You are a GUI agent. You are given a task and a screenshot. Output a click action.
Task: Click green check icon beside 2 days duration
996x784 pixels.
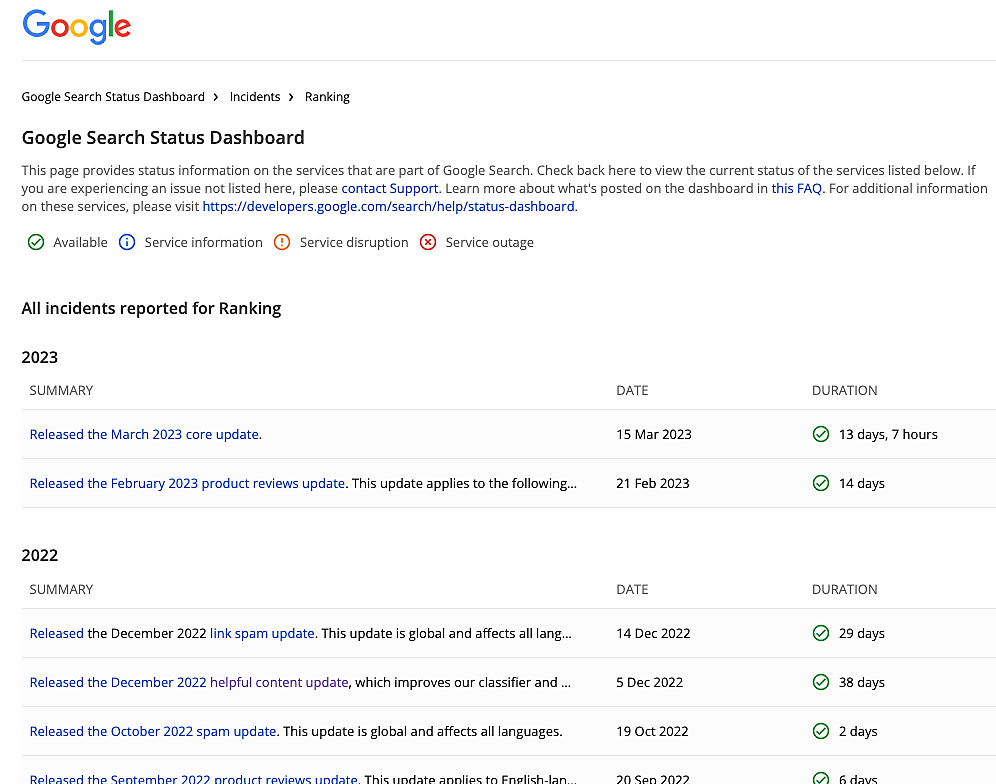(x=821, y=731)
